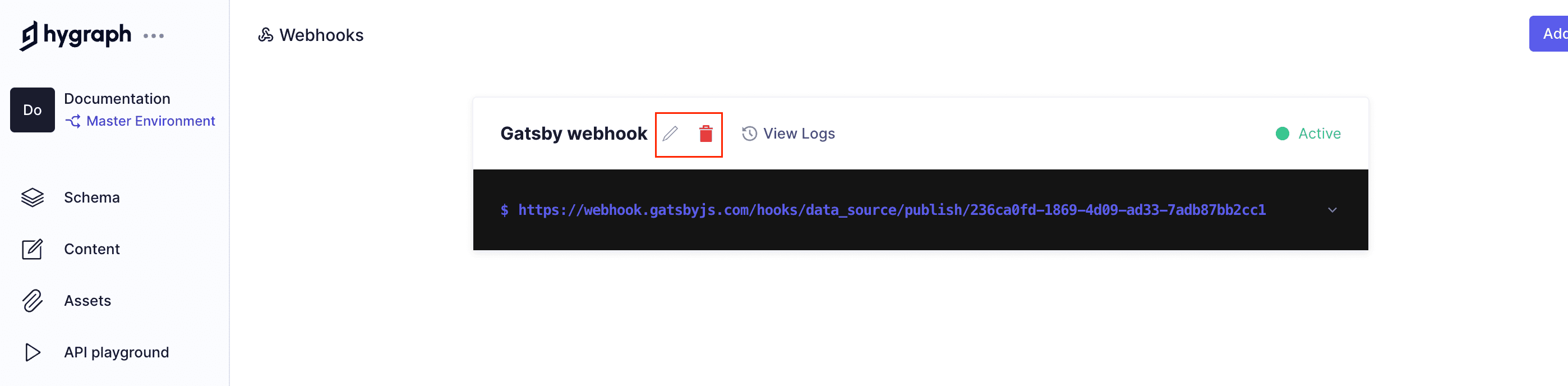1568x386 pixels.
Task: Click the Active status indicator
Action: [1321, 134]
